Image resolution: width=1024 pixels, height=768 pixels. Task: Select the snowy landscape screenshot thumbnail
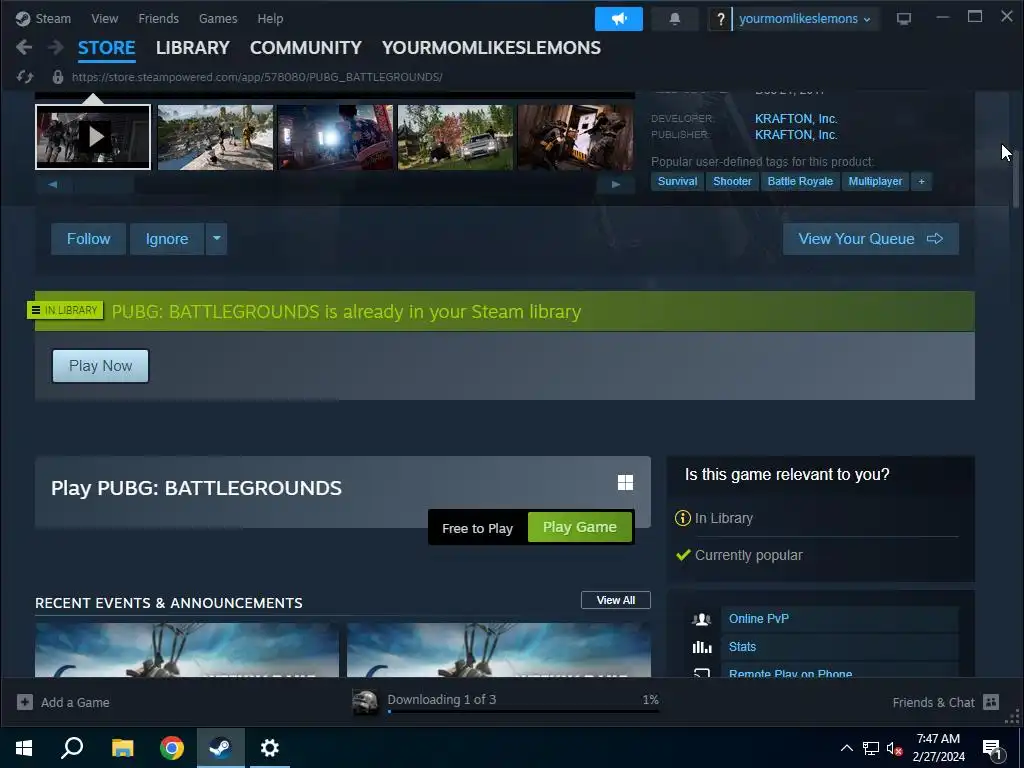point(216,137)
